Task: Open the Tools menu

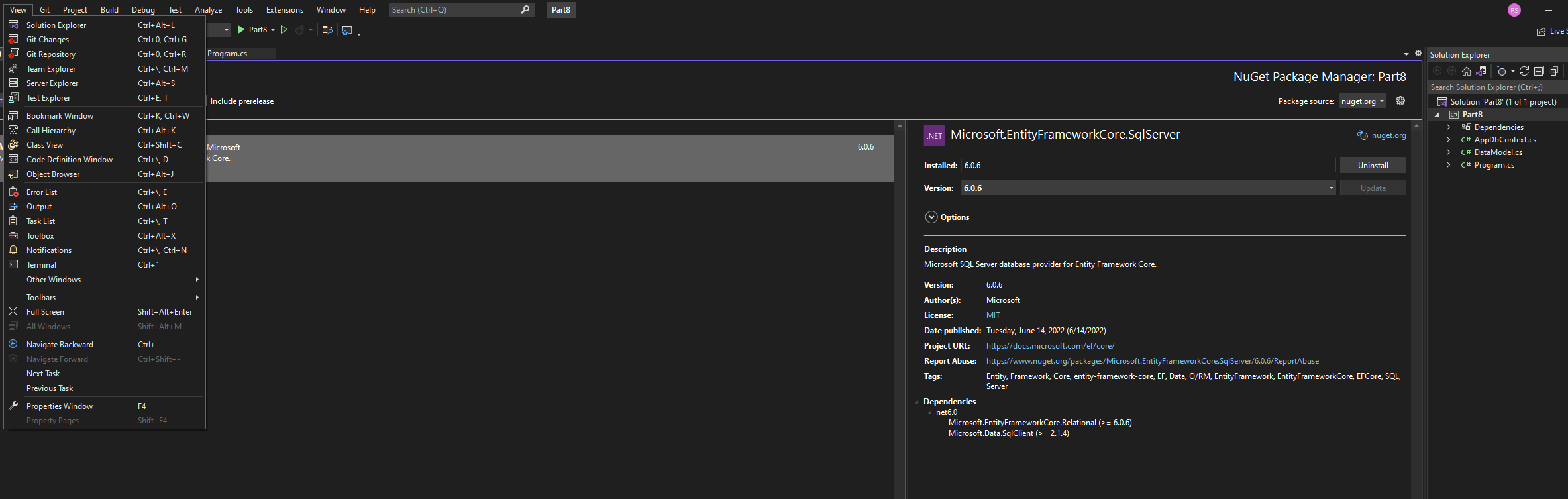Action: 244,10
